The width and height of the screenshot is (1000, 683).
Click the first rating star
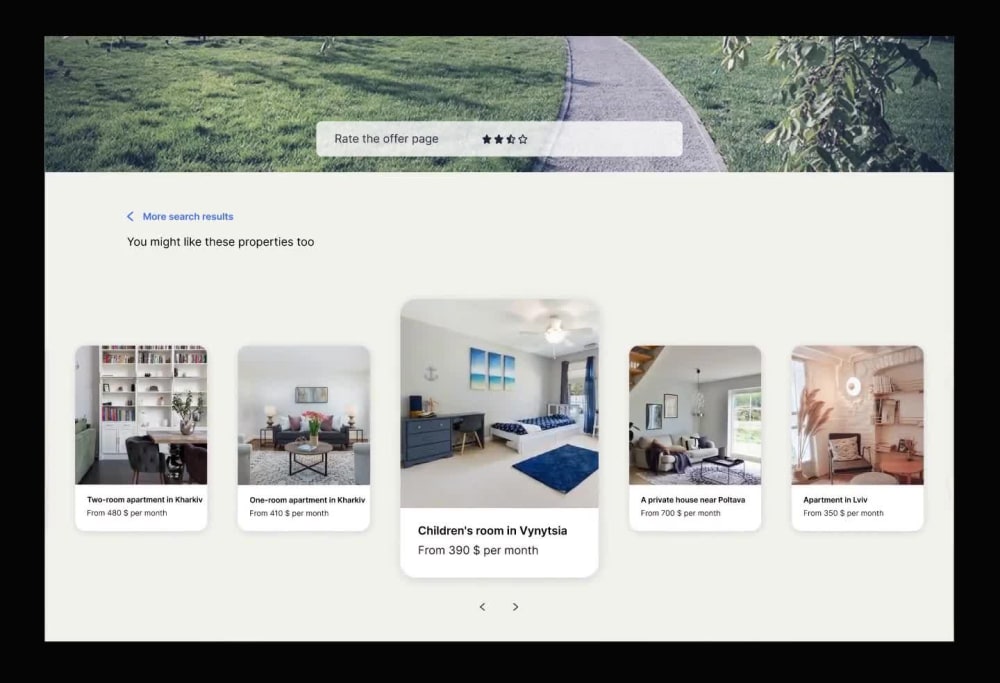487,139
